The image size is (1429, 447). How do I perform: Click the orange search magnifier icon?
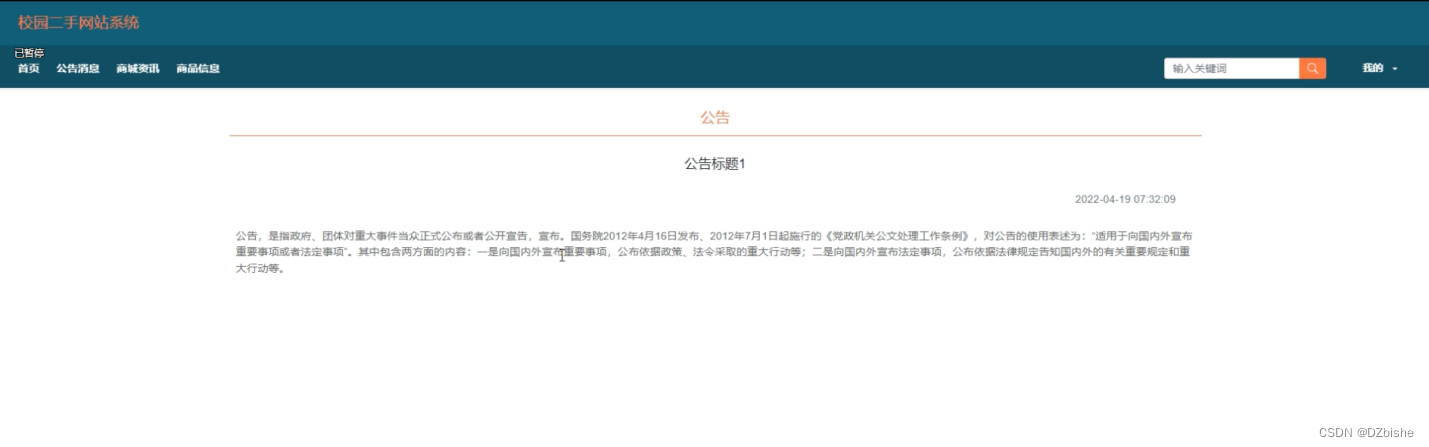click(x=1312, y=68)
